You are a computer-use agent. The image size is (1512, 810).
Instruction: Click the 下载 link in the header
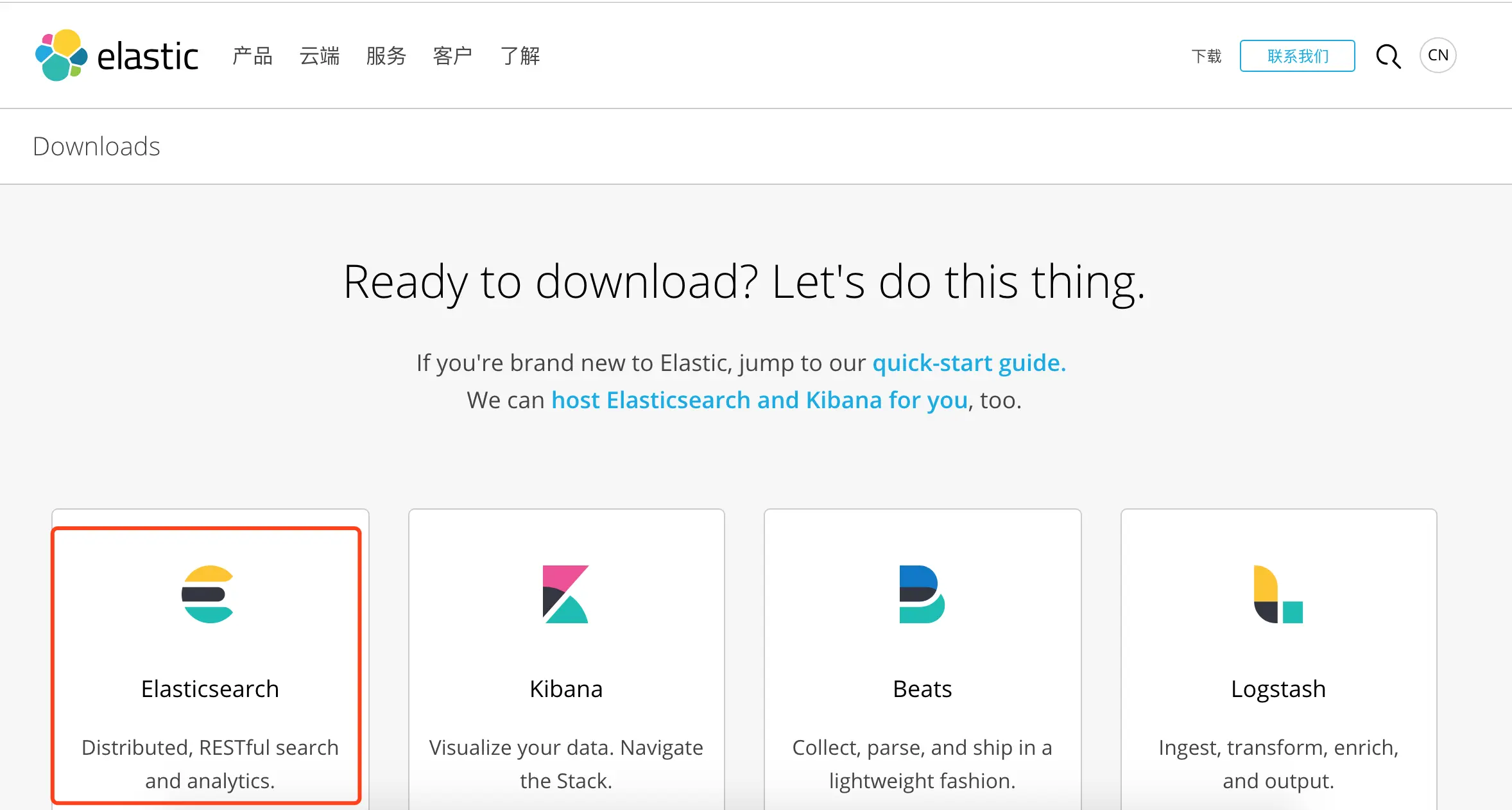tap(1206, 56)
